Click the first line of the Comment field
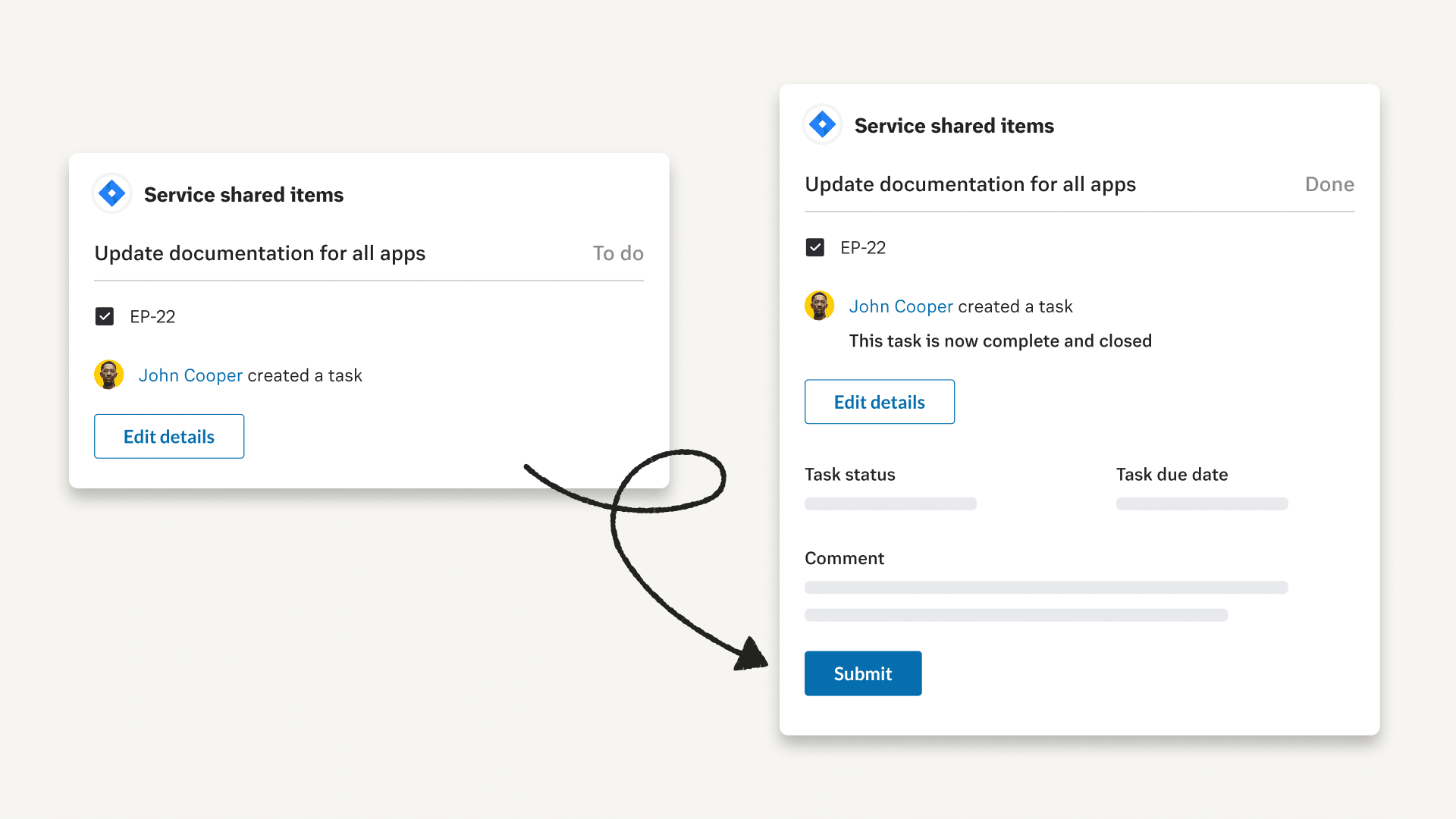Viewport: 1456px width, 819px height. click(1046, 588)
